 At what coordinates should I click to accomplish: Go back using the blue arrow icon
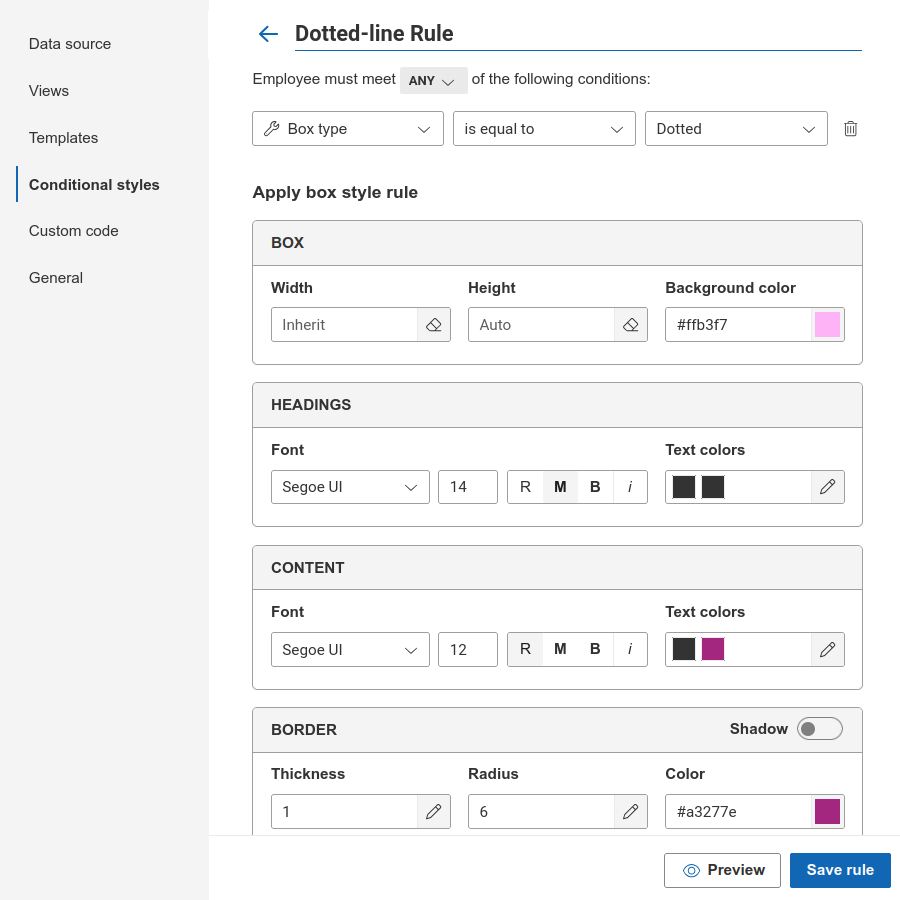[x=268, y=34]
